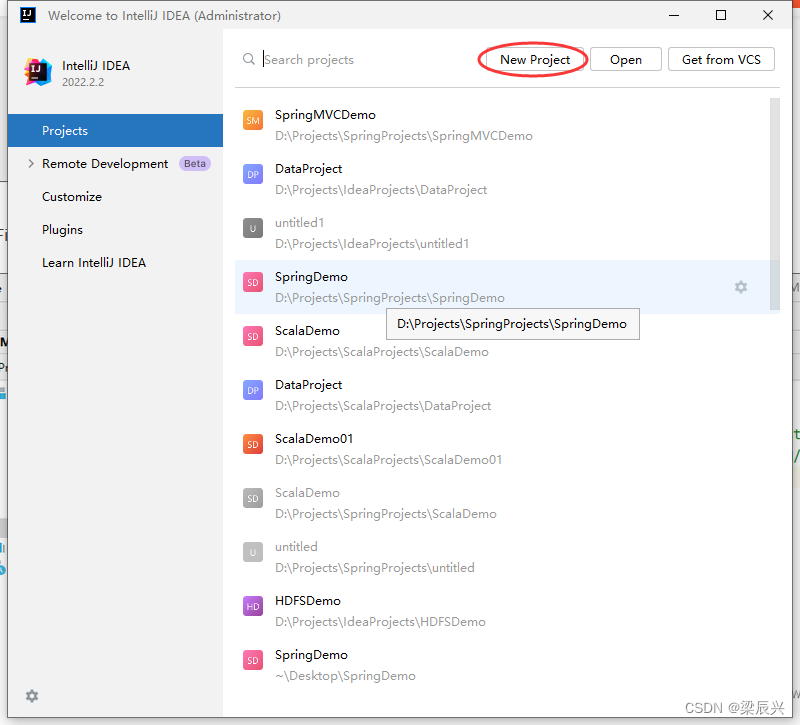Click the path ~\Desktop\SpringDemo
This screenshot has width=800, height=725.
[345, 676]
